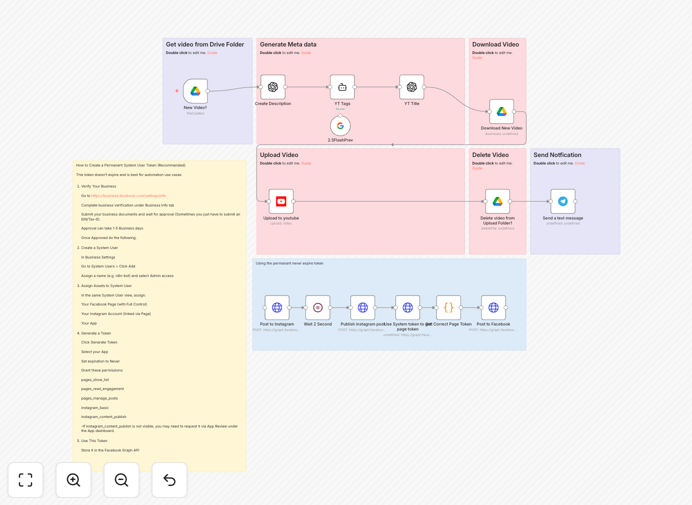
Task: Open Guide link in Generate Meta data note
Action: [x=306, y=53]
